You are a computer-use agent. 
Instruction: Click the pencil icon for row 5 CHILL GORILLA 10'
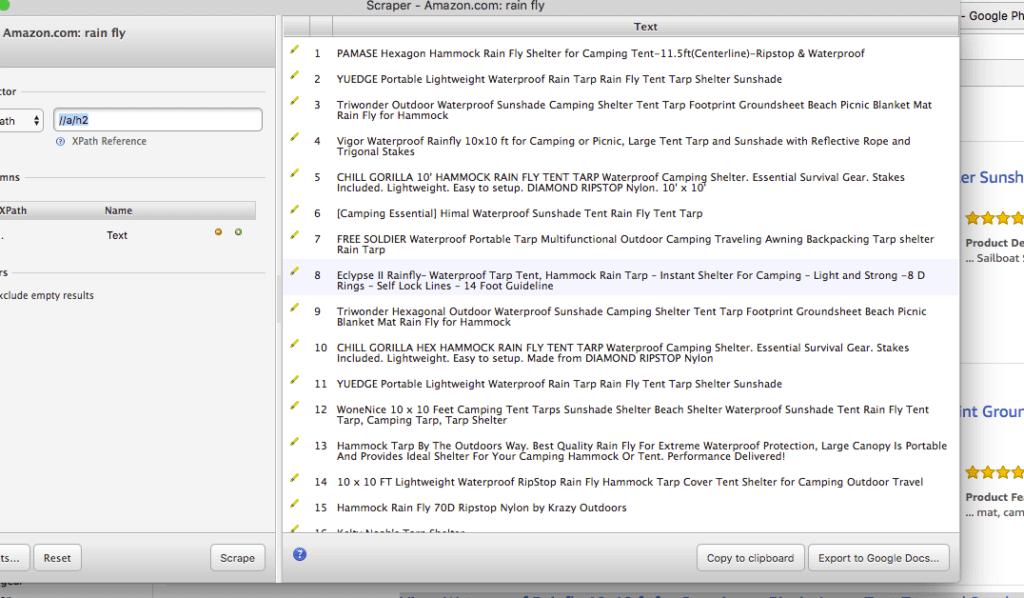pos(295,173)
